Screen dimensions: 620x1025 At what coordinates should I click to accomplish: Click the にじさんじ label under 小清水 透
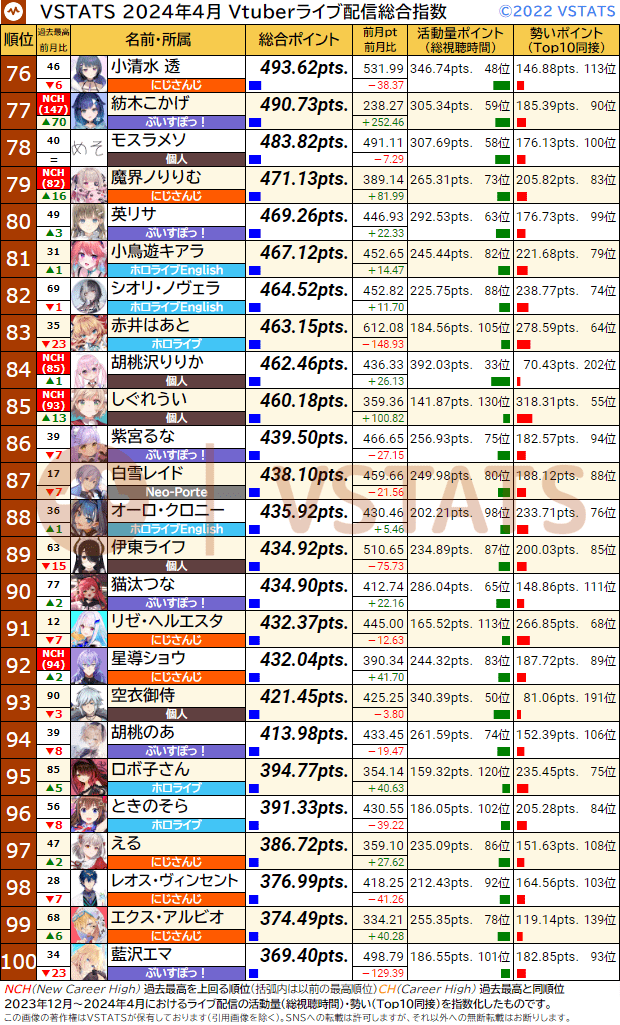[x=176, y=85]
